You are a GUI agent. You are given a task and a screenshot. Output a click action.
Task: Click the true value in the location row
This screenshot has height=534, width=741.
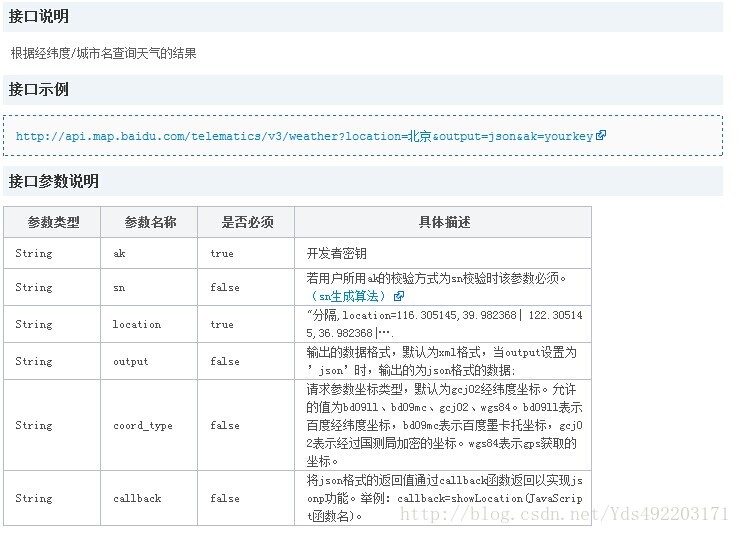pos(222,324)
